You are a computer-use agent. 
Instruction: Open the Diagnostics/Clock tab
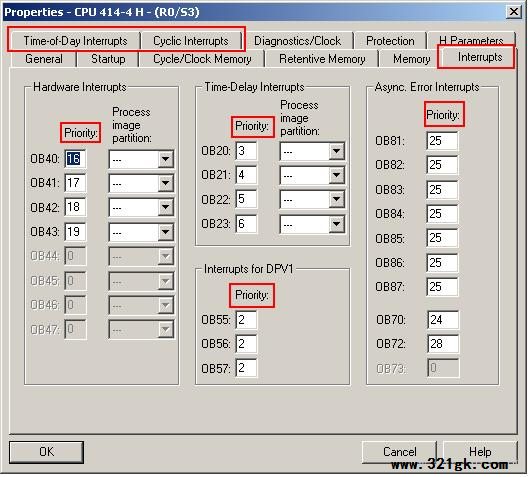[297, 41]
